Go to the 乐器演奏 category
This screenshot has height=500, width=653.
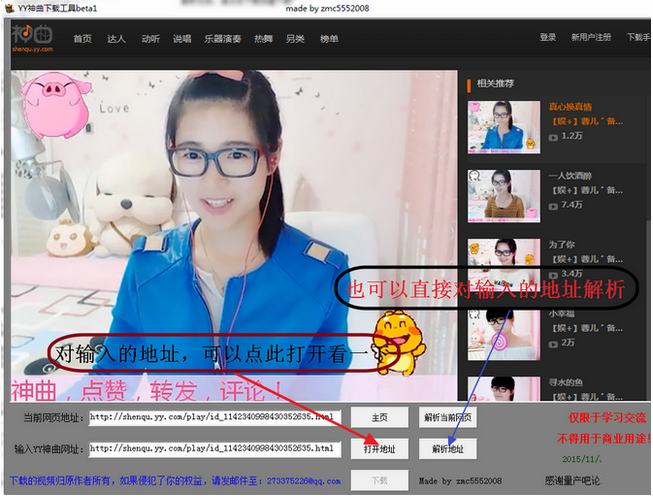222,39
